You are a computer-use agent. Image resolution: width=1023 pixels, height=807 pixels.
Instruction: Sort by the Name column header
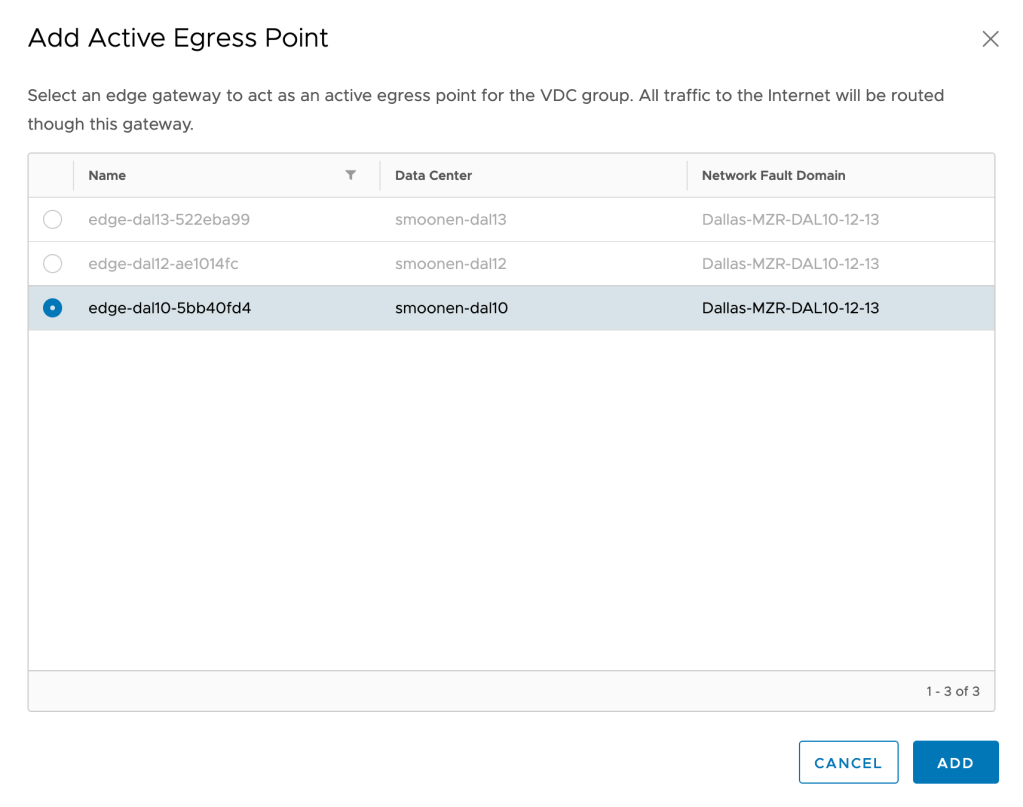[x=107, y=175]
